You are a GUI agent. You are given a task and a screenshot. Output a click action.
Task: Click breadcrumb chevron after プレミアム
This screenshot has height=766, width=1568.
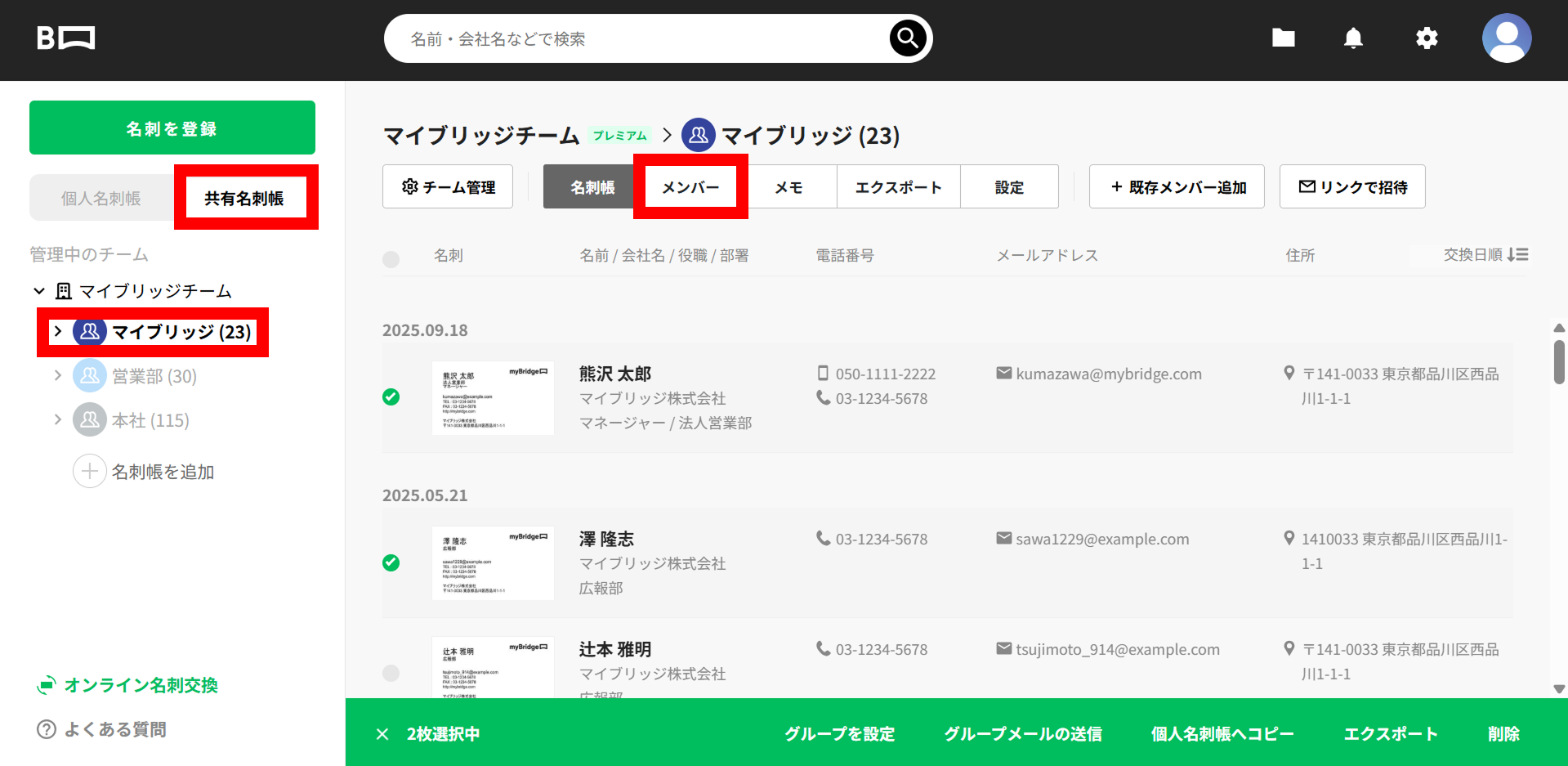point(667,135)
